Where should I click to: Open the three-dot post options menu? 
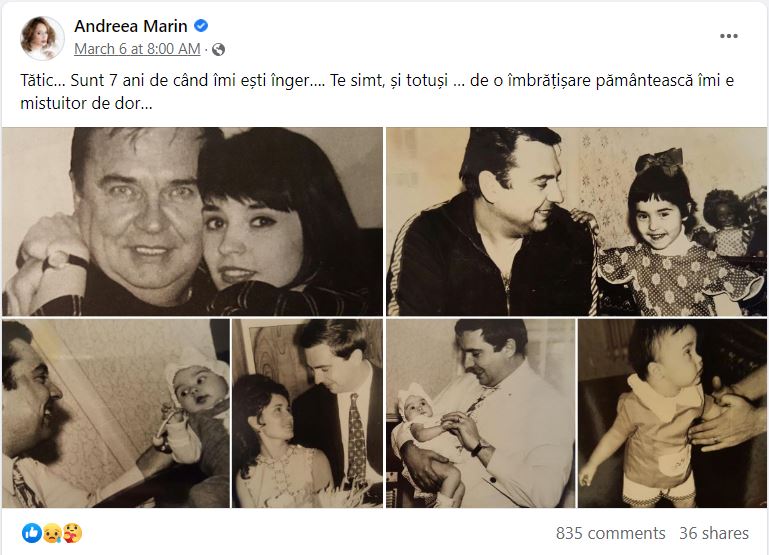pos(729,36)
